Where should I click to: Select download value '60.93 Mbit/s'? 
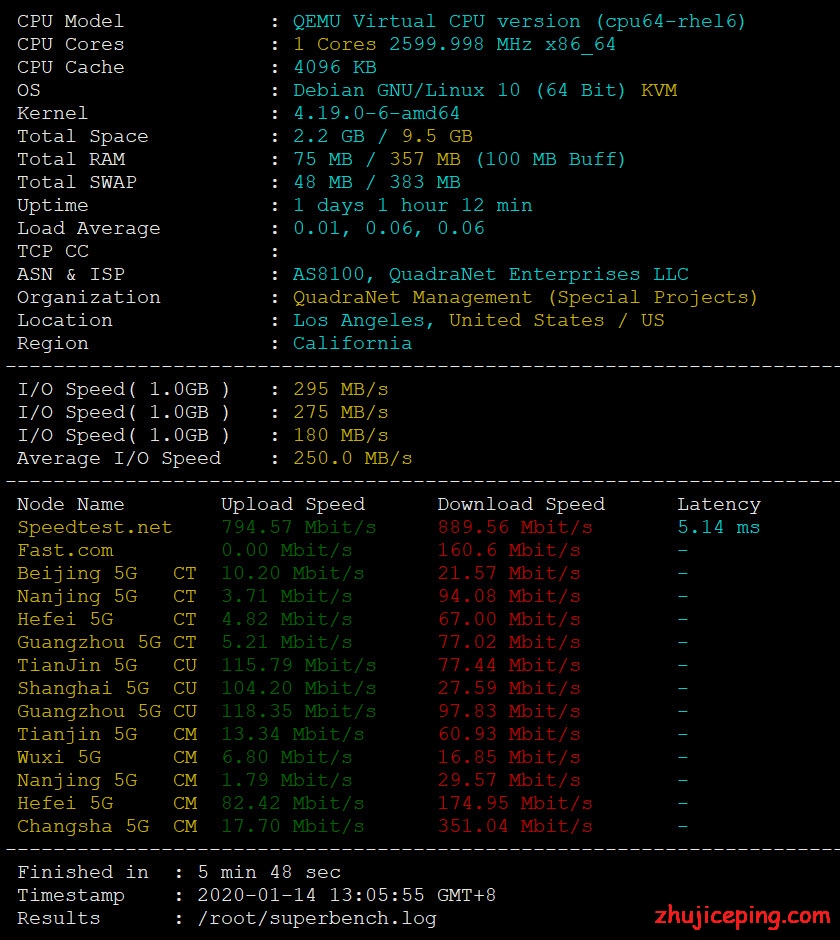[x=509, y=734]
